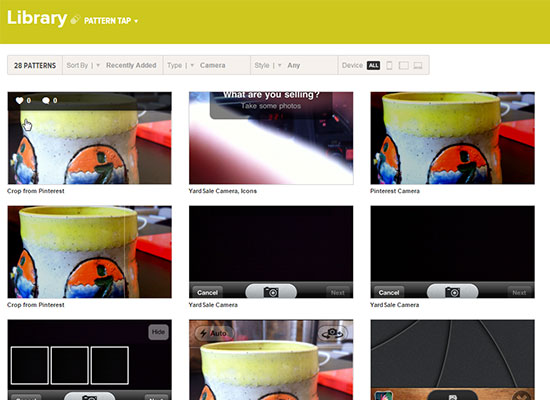Image resolution: width=550 pixels, height=400 pixels.
Task: Filter by laptop device icon
Action: click(418, 65)
